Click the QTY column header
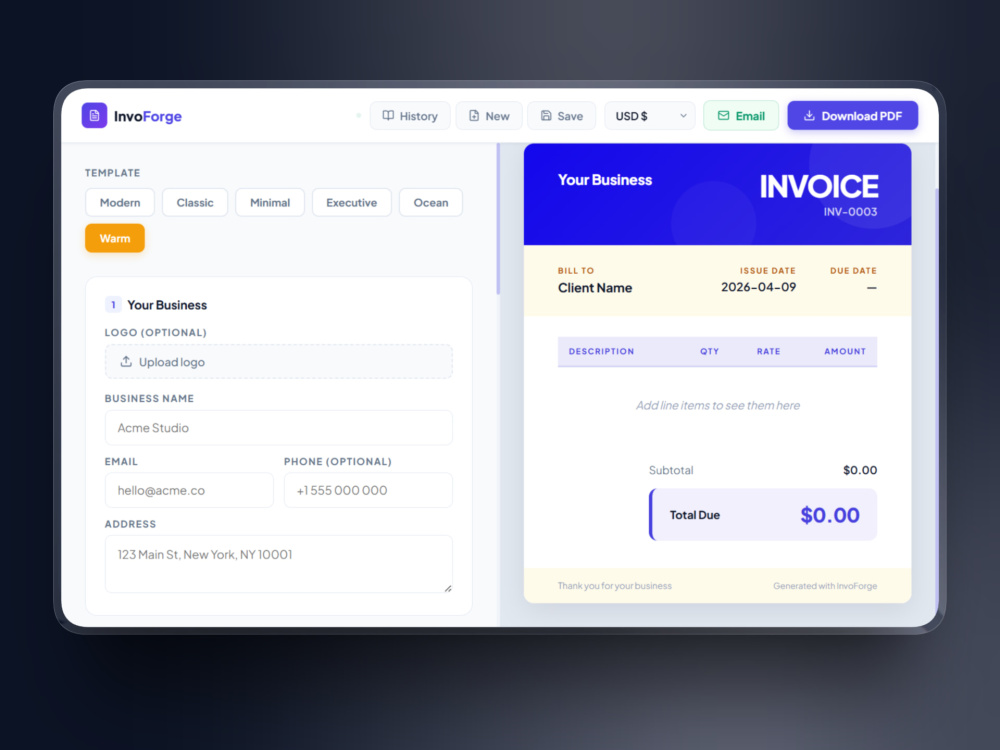The image size is (1000, 750). (709, 351)
